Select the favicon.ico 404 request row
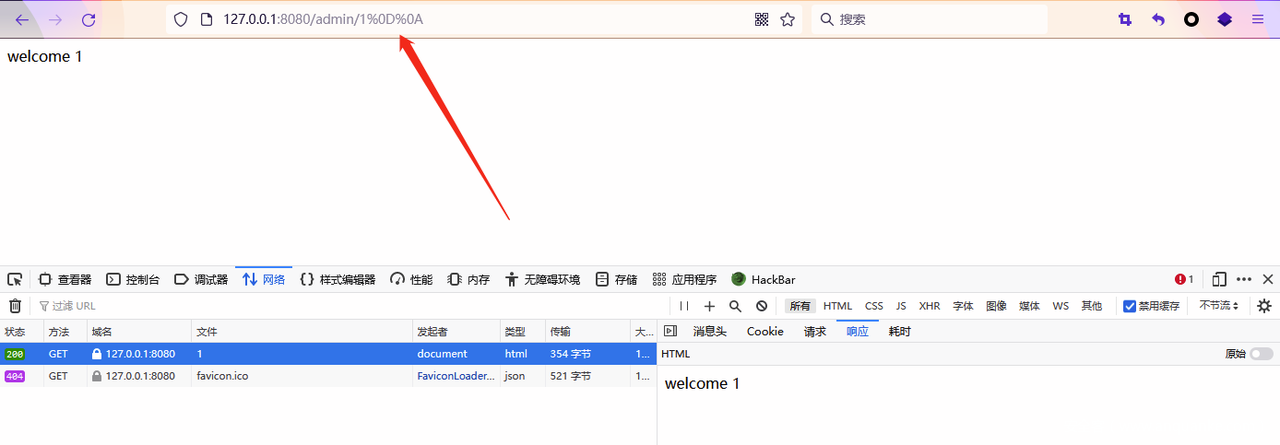 (328, 376)
